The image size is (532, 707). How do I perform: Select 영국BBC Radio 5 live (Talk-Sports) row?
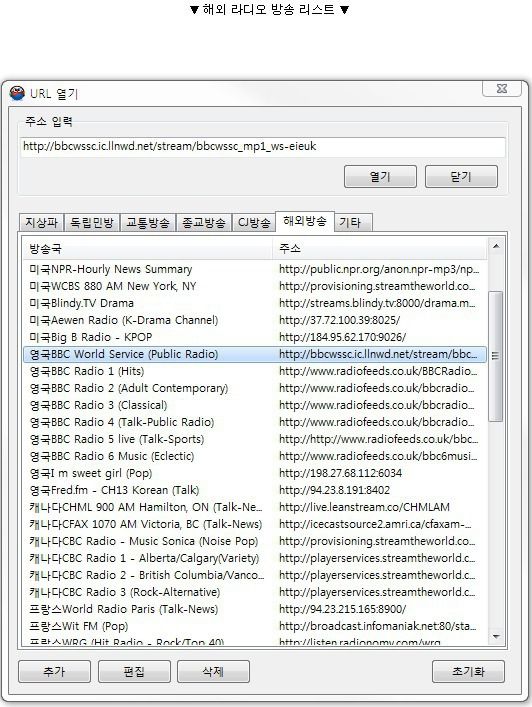tap(255, 439)
